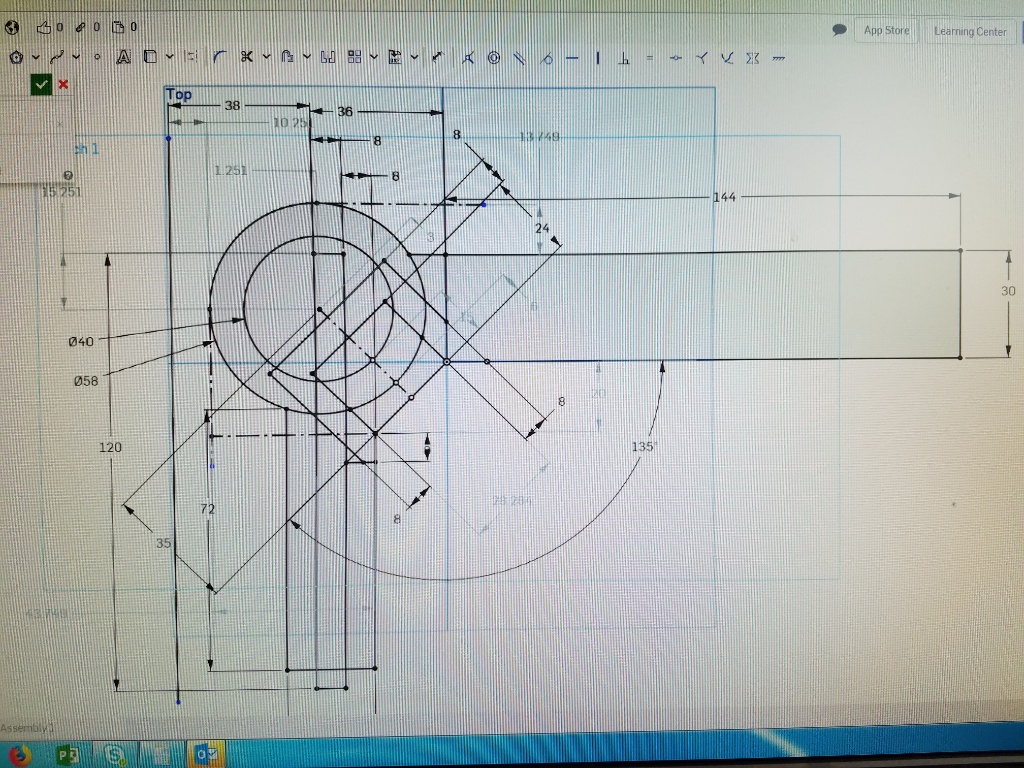Select the Text tool in the sketch toolbar
1024x768 pixels.
point(124,58)
